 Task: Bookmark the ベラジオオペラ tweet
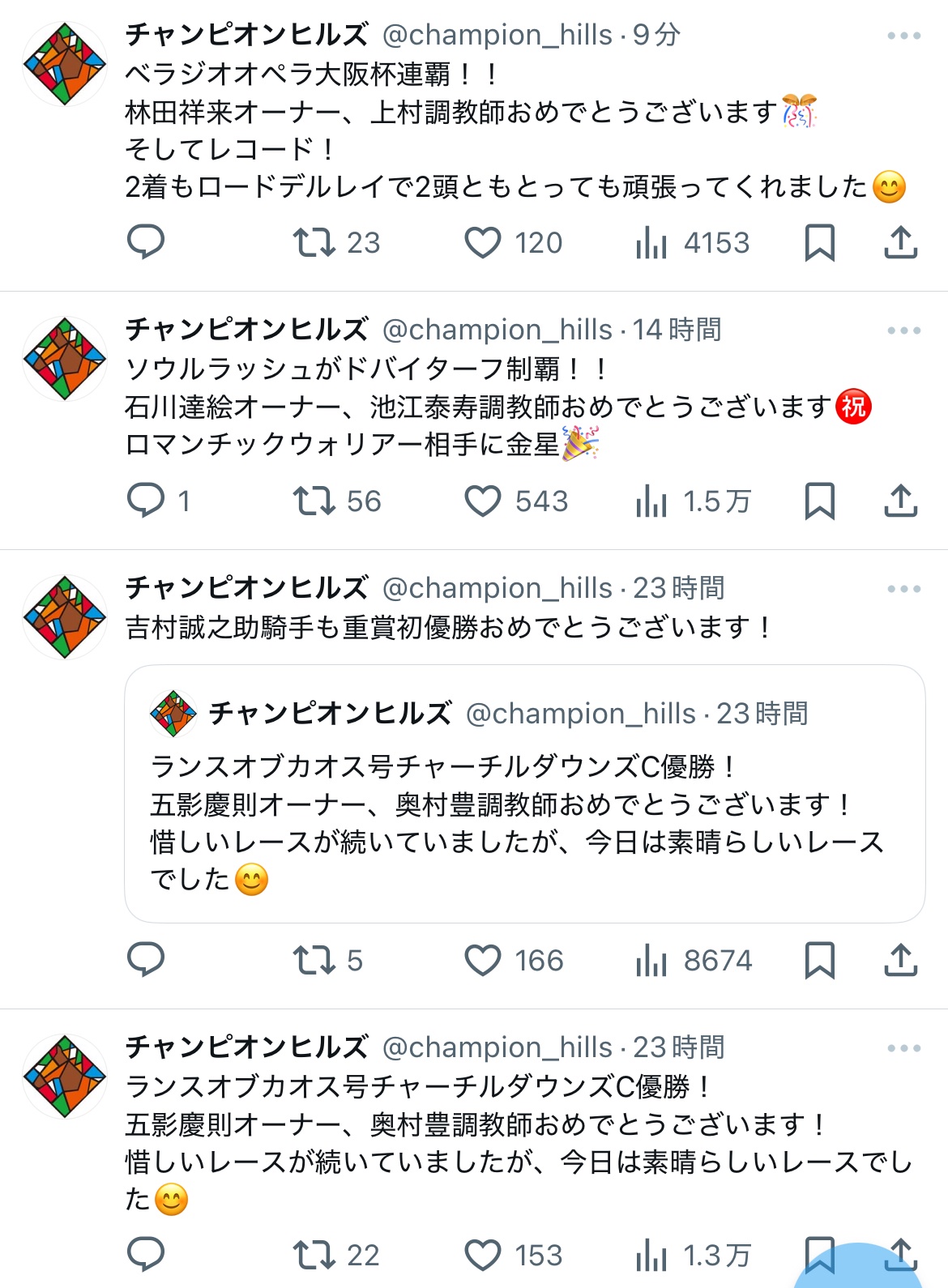point(819,242)
